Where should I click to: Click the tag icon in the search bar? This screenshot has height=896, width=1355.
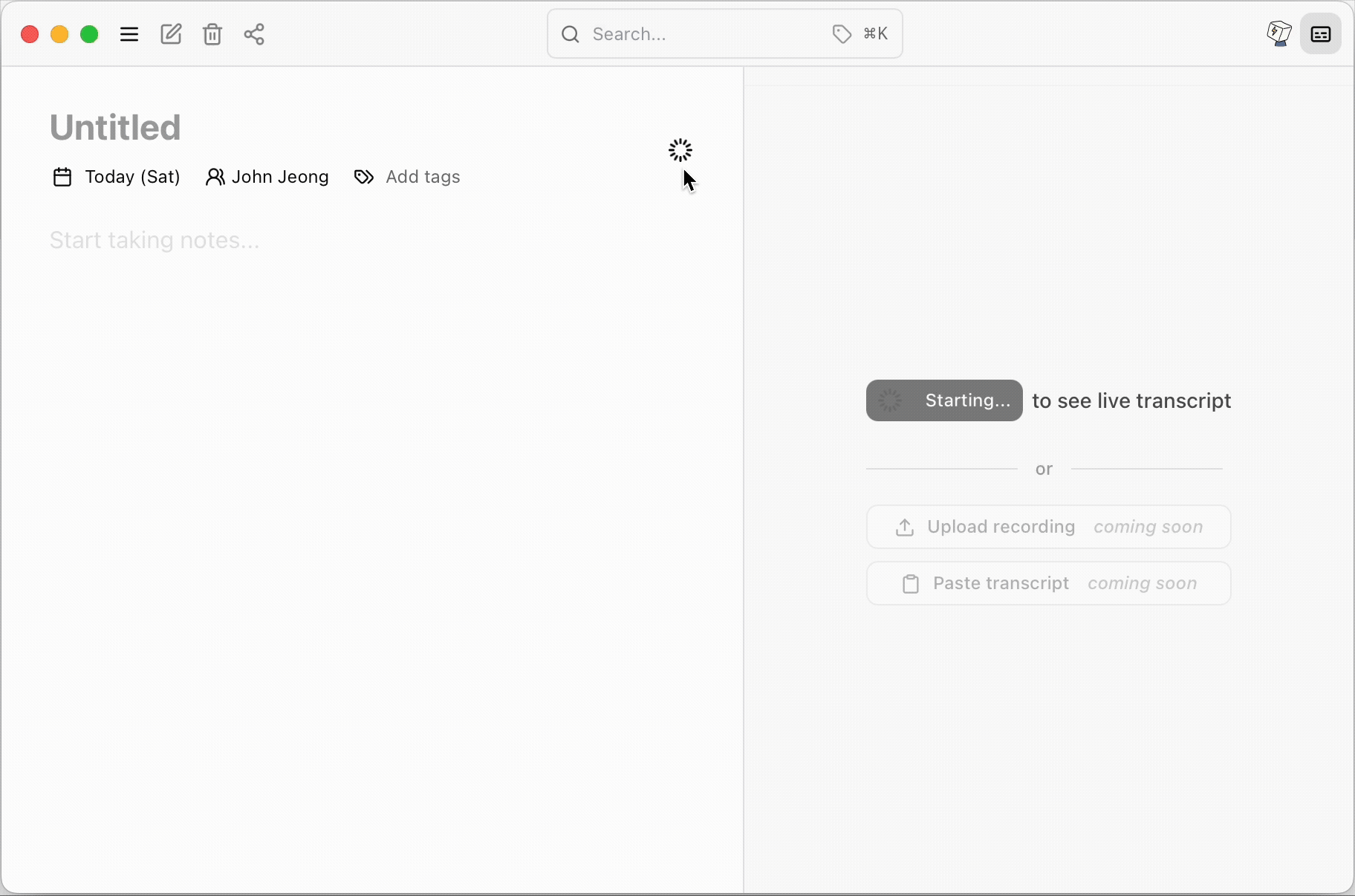840,33
